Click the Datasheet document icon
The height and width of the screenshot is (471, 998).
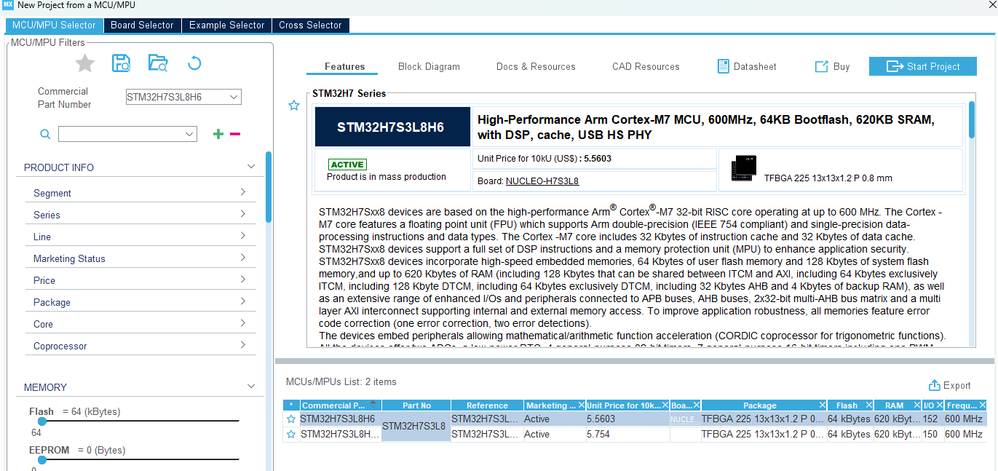723,66
